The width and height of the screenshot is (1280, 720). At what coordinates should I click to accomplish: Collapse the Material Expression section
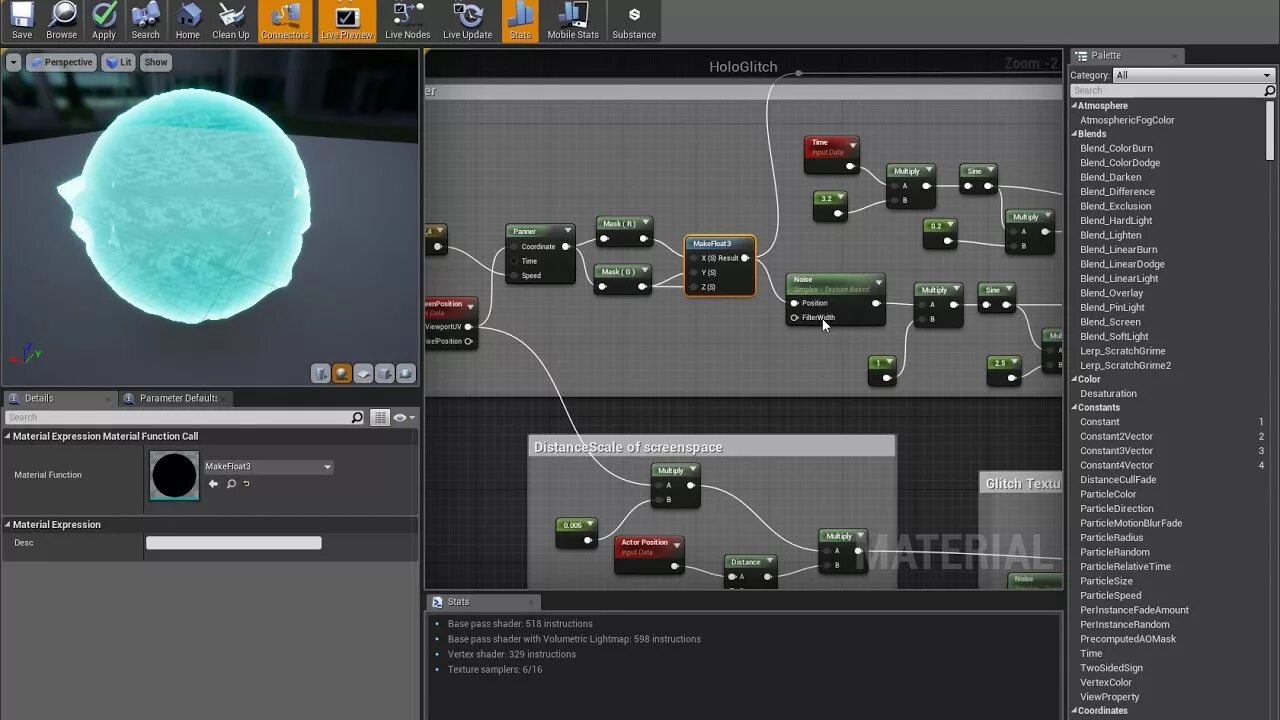pyautogui.click(x=8, y=524)
